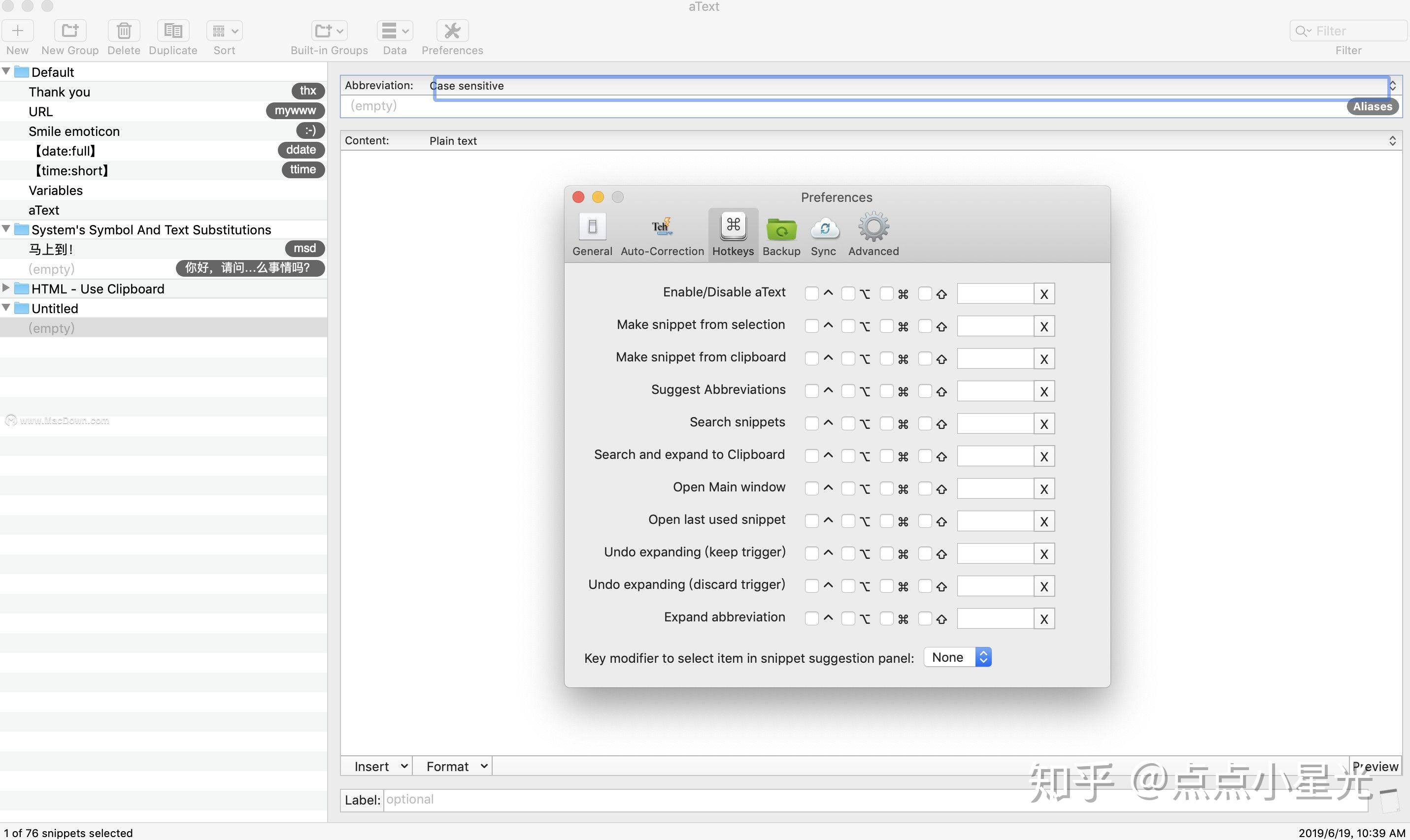
Task: Open the Format menu
Action: 452,766
